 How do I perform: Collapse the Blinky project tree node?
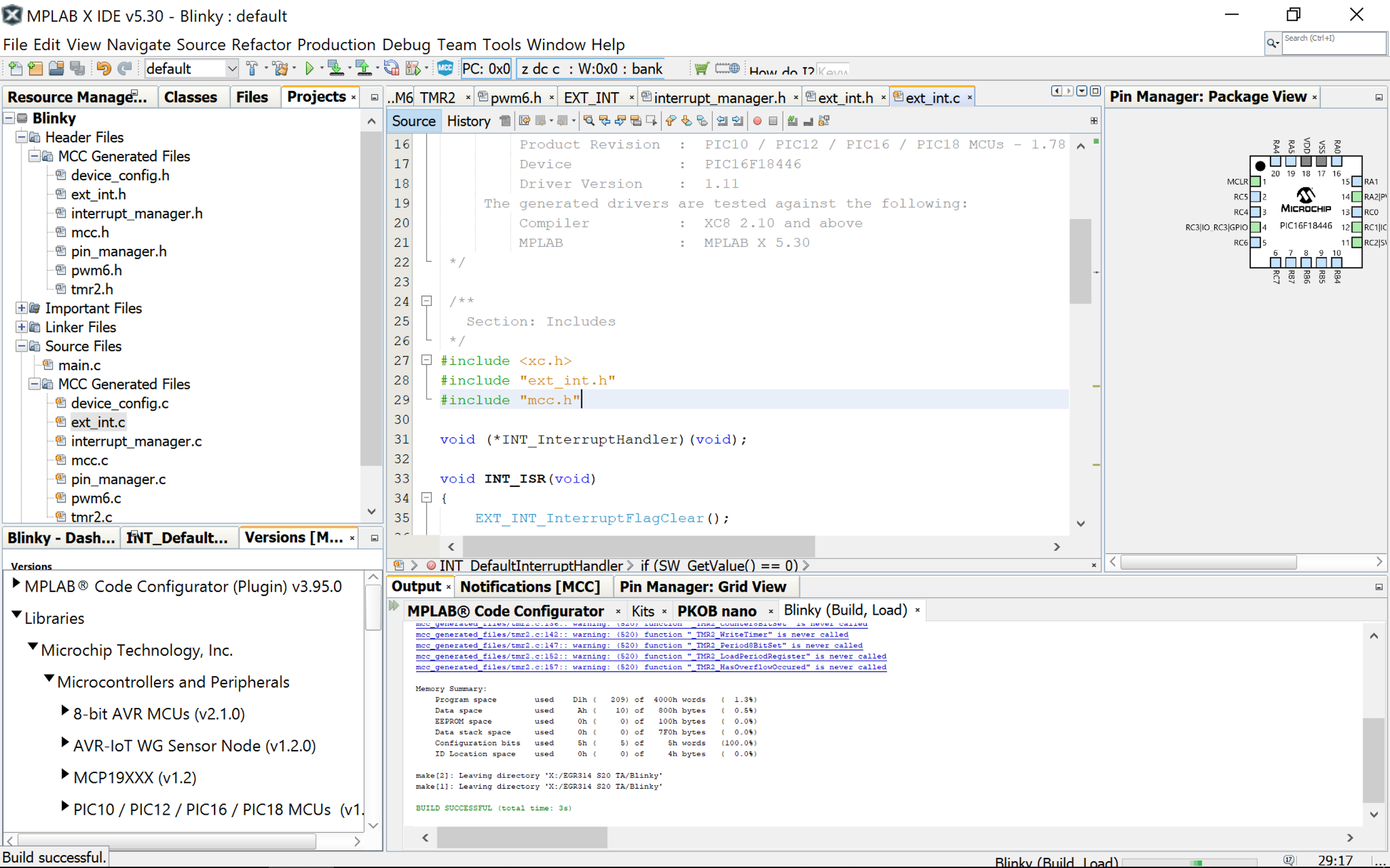pyautogui.click(x=9, y=118)
